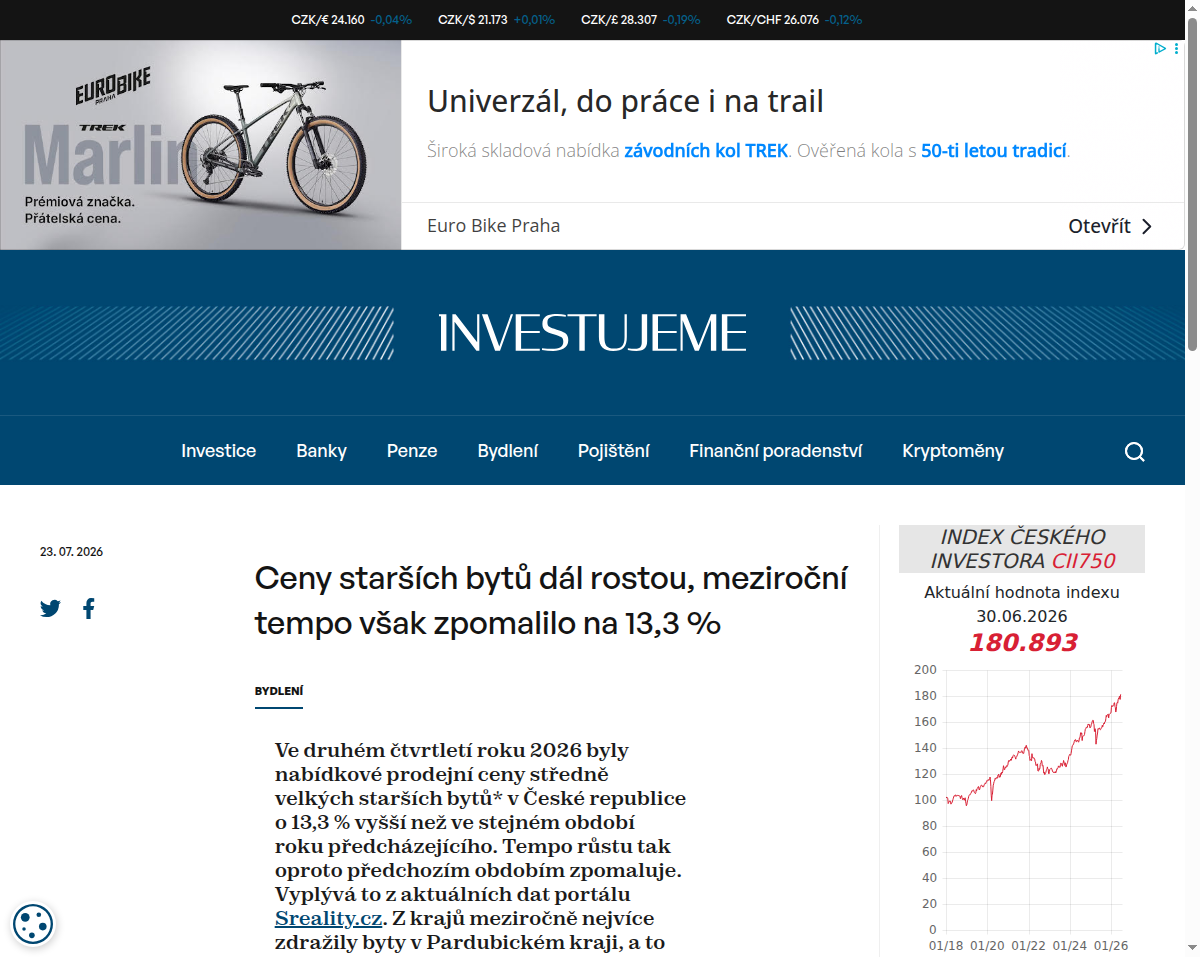This screenshot has width=1200, height=957.
Task: Click the Otevřít ad button
Action: pyautogui.click(x=1110, y=226)
